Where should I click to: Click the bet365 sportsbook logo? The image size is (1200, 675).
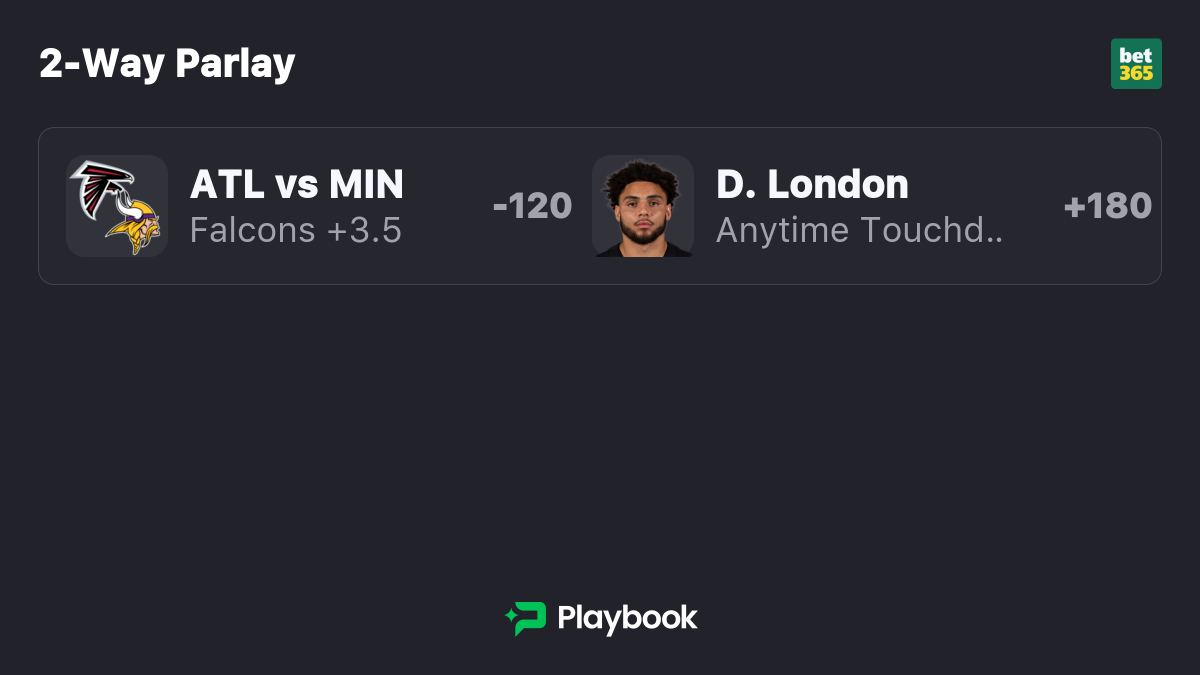(x=1136, y=64)
